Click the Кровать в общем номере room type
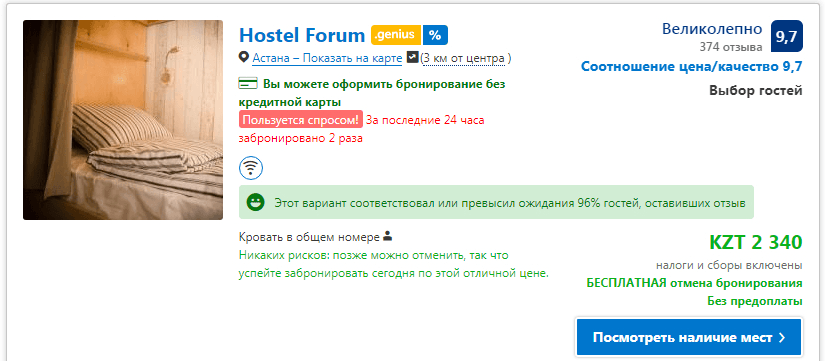The image size is (825, 361). (309, 237)
